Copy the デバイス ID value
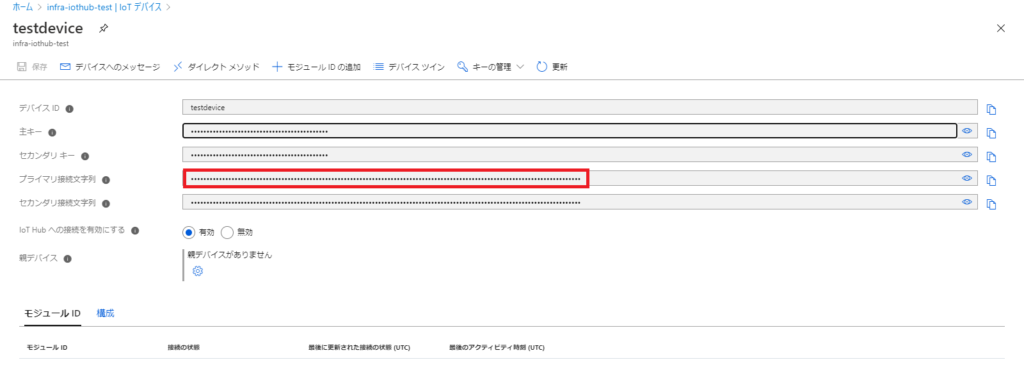 coord(991,109)
